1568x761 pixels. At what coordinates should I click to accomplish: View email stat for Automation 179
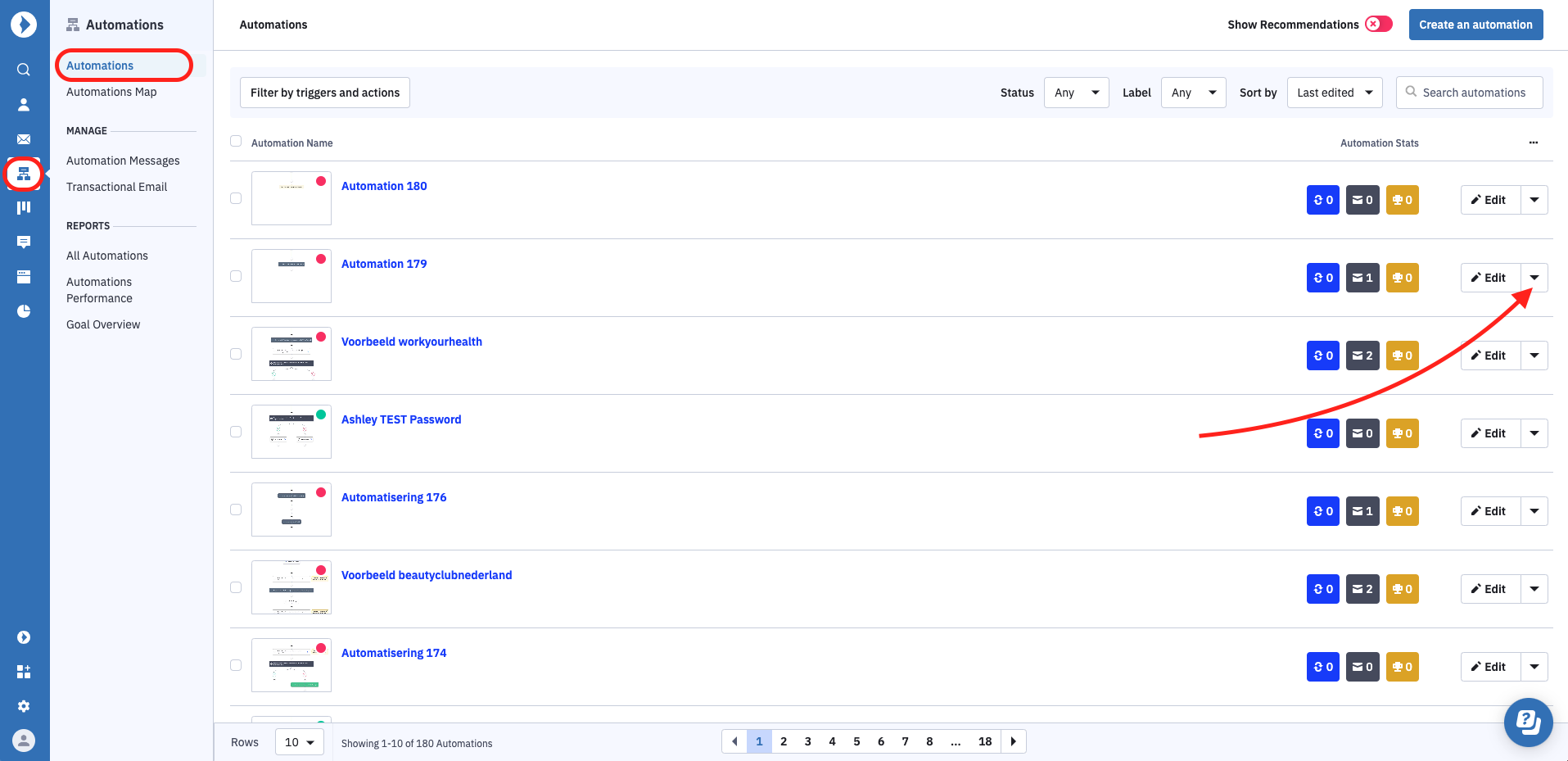[x=1362, y=278]
